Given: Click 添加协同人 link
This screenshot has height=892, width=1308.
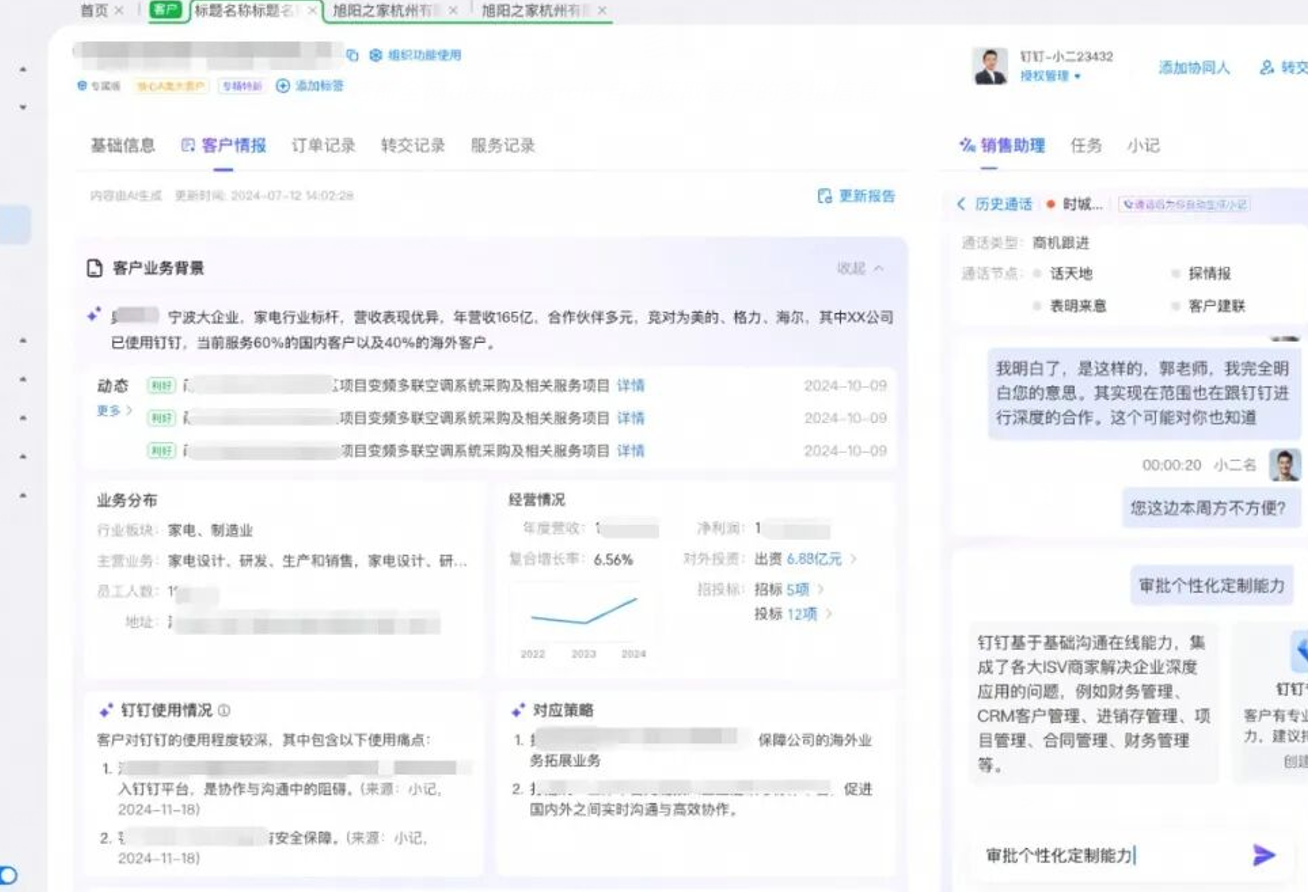Looking at the screenshot, I should (1194, 67).
